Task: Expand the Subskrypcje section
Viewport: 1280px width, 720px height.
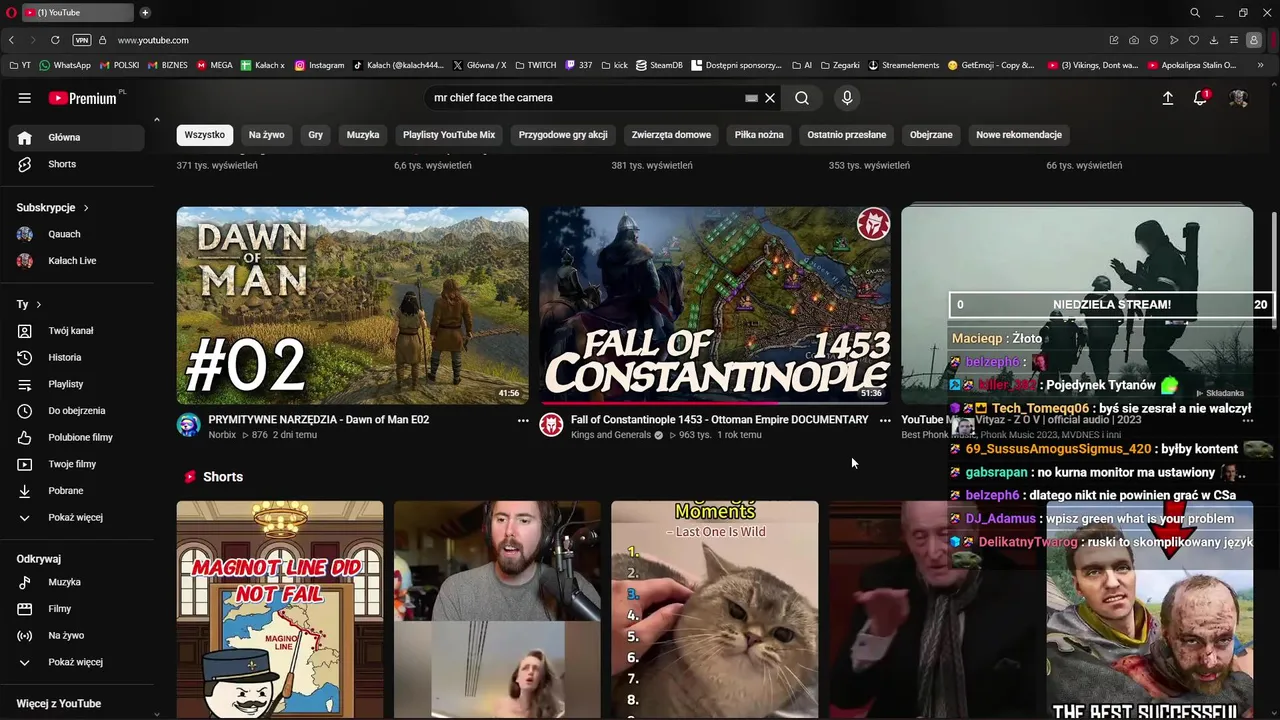Action: (53, 208)
